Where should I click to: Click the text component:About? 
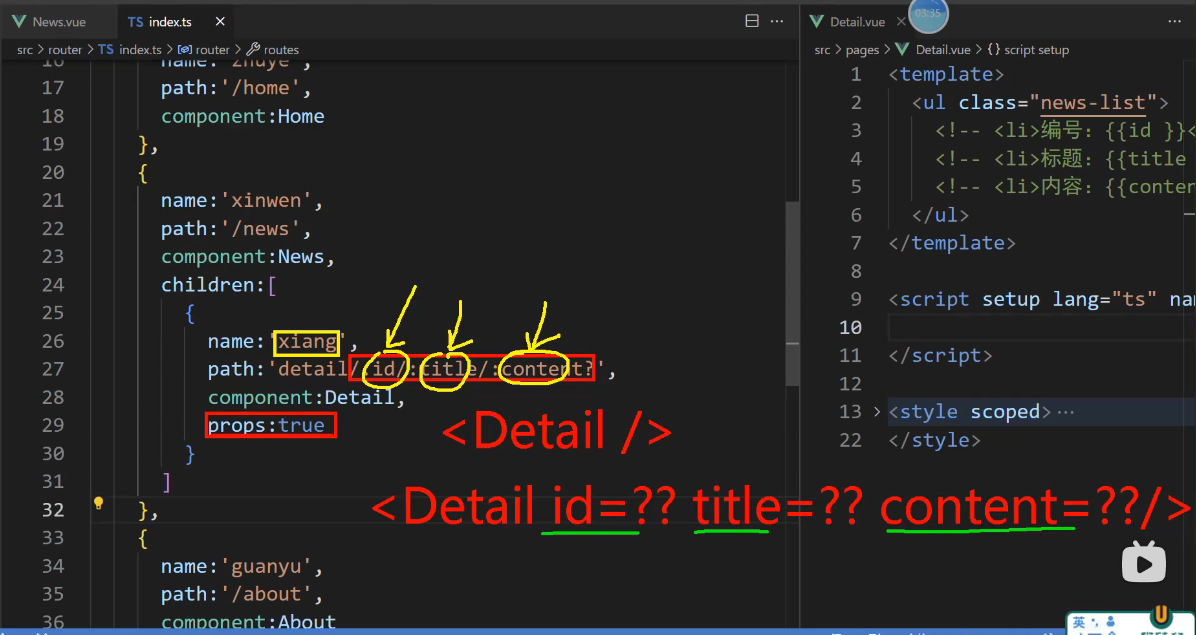point(249,622)
